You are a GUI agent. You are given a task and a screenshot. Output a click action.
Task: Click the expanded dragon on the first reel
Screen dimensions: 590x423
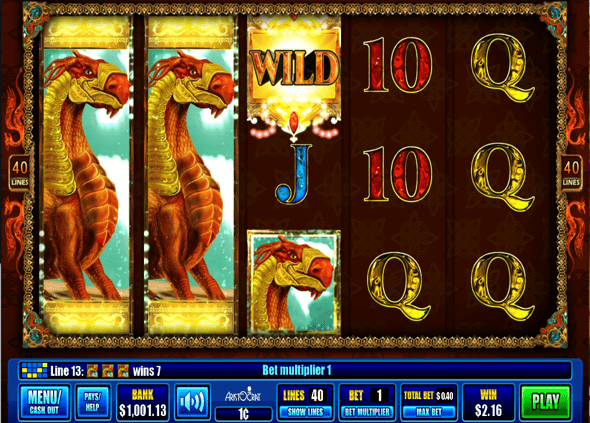pos(87,175)
